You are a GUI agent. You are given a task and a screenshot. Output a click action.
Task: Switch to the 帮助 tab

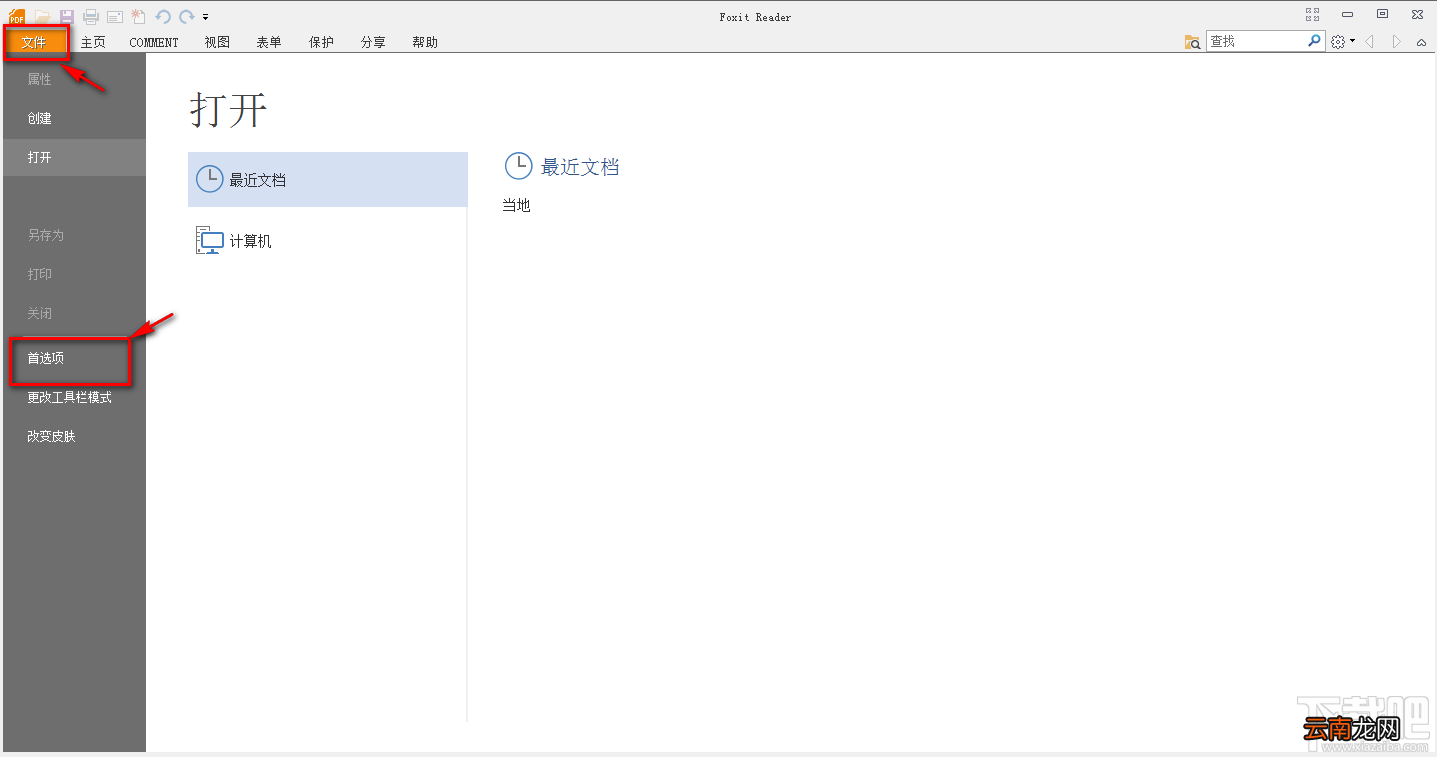tap(425, 42)
